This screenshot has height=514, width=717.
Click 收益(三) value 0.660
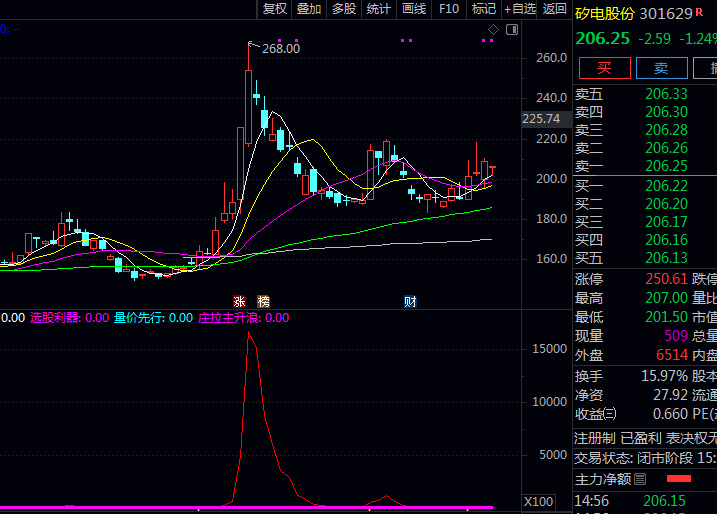(x=670, y=414)
